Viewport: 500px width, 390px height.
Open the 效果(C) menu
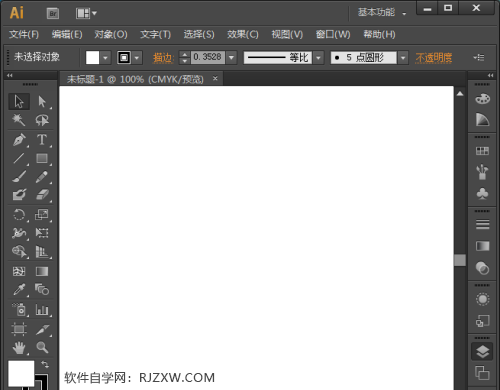(x=243, y=34)
